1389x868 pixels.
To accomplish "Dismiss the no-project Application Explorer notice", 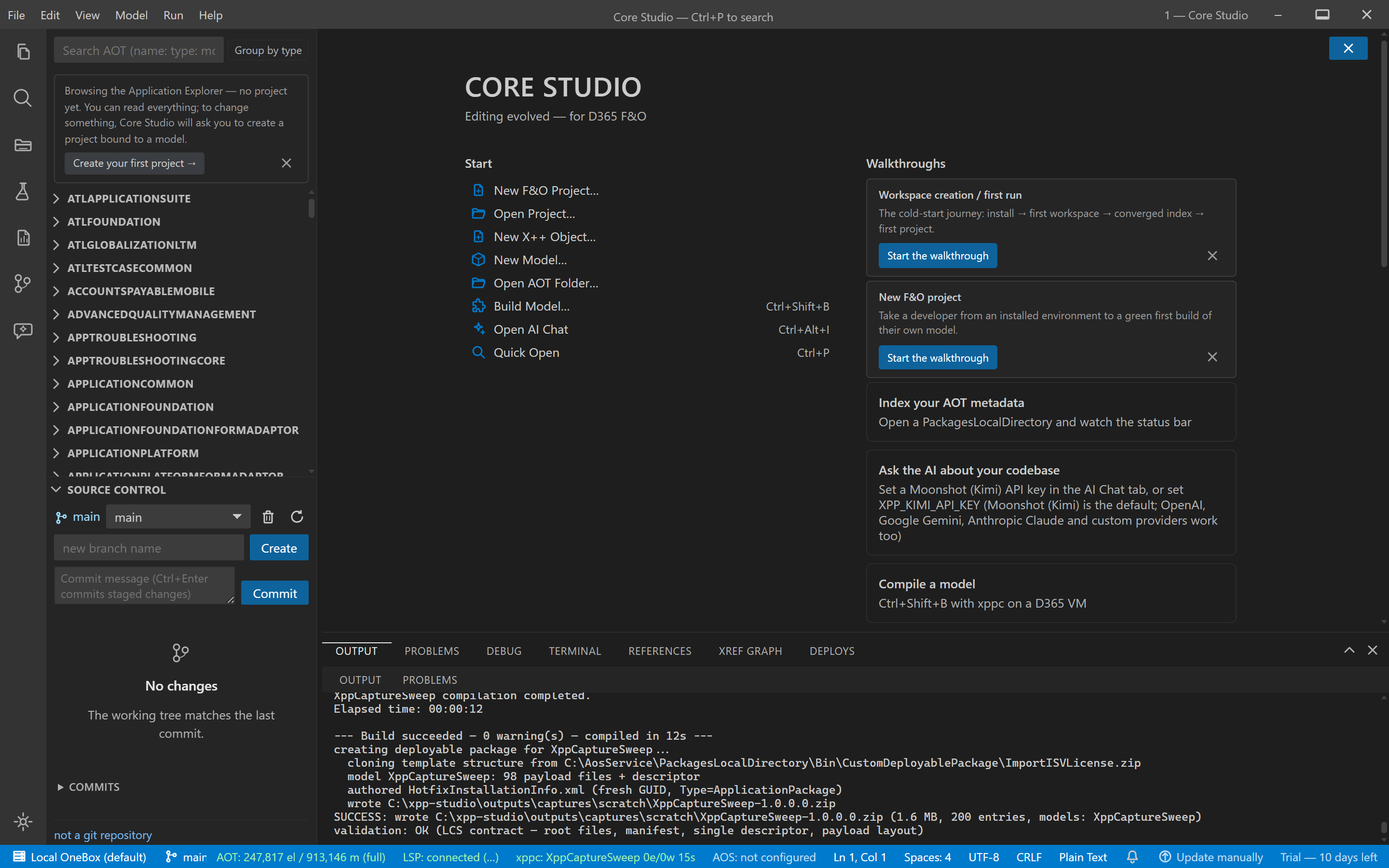I will click(x=286, y=163).
